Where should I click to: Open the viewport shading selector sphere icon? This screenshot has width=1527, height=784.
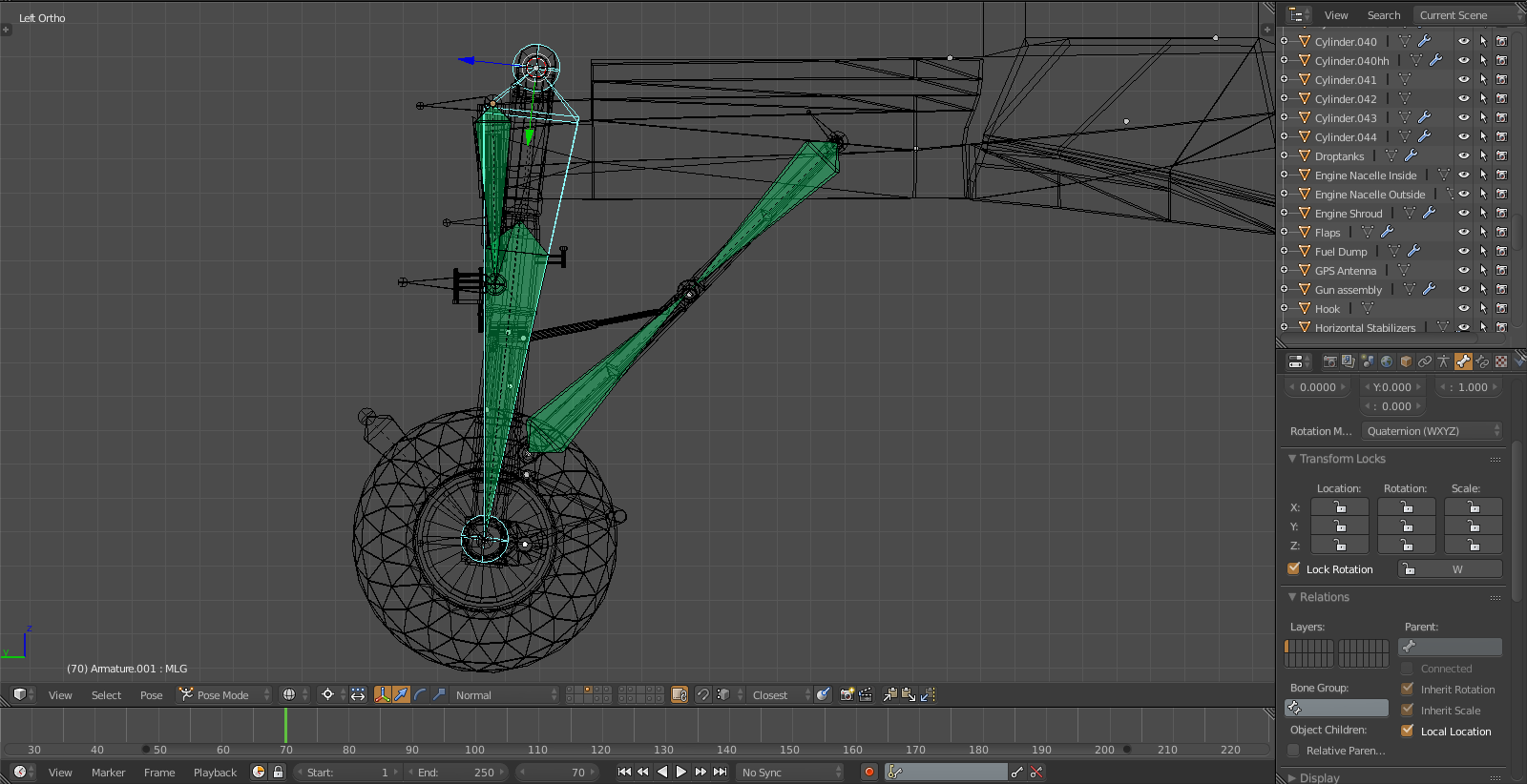[293, 694]
